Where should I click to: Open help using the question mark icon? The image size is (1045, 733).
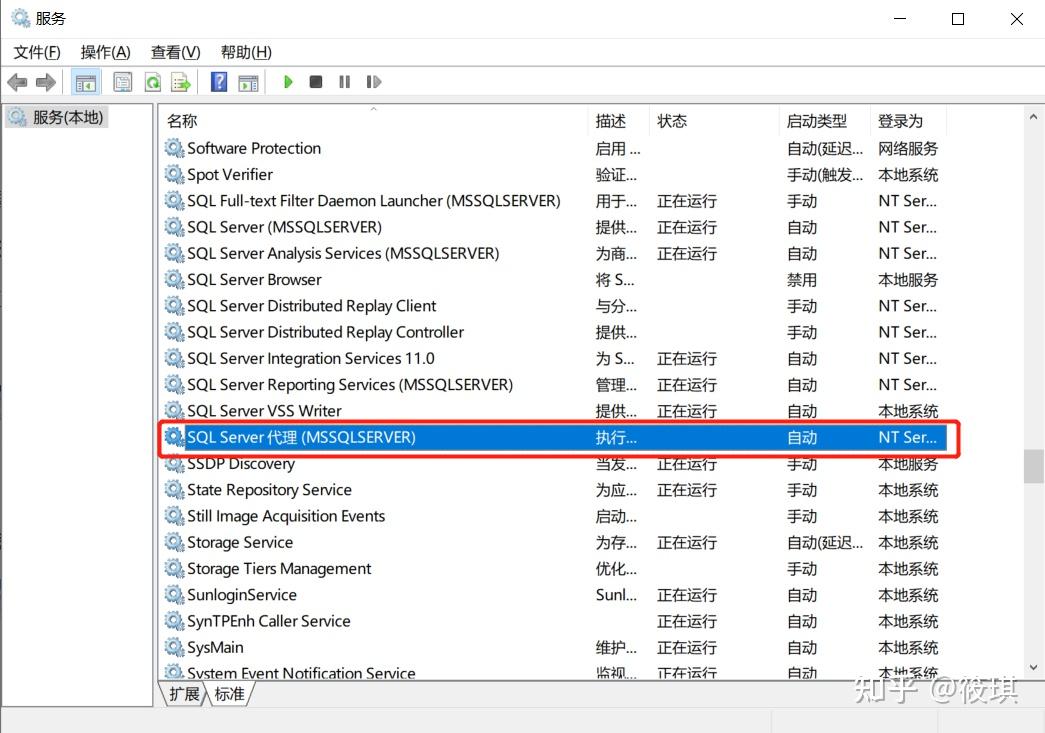(x=218, y=81)
